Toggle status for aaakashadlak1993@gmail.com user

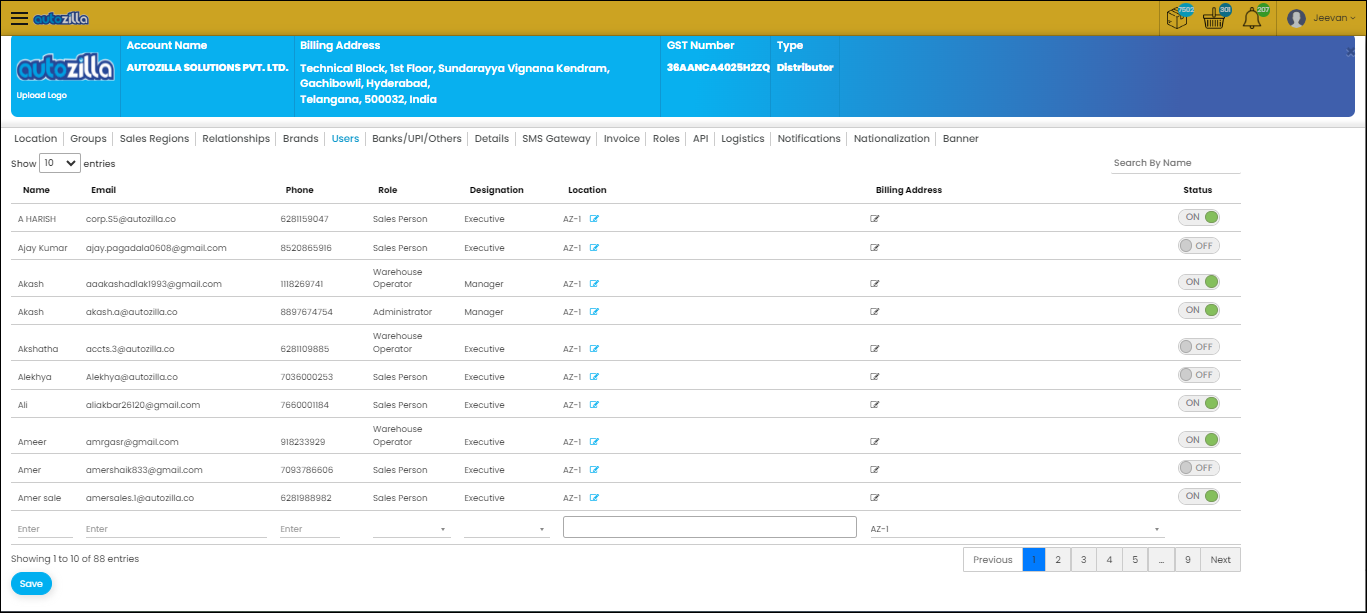coord(1199,282)
